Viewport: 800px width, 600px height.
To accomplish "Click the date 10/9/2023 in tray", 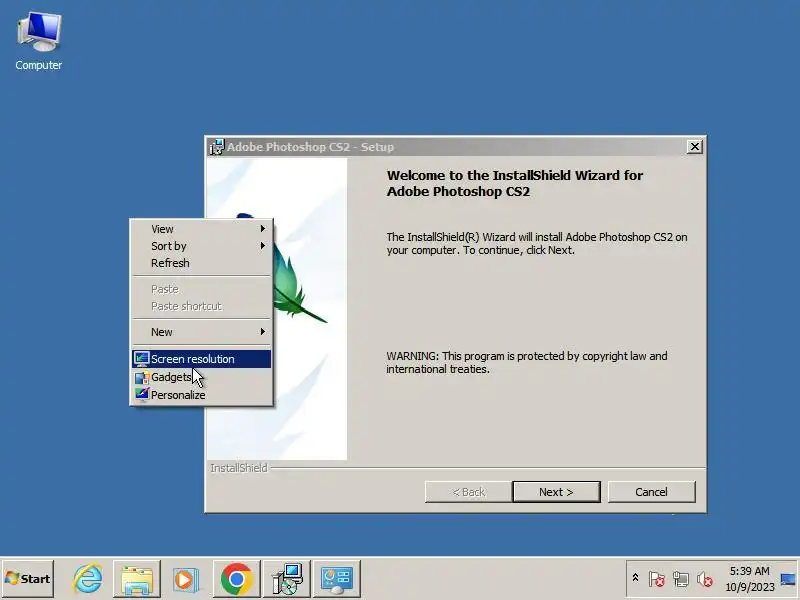I will click(x=749, y=587).
